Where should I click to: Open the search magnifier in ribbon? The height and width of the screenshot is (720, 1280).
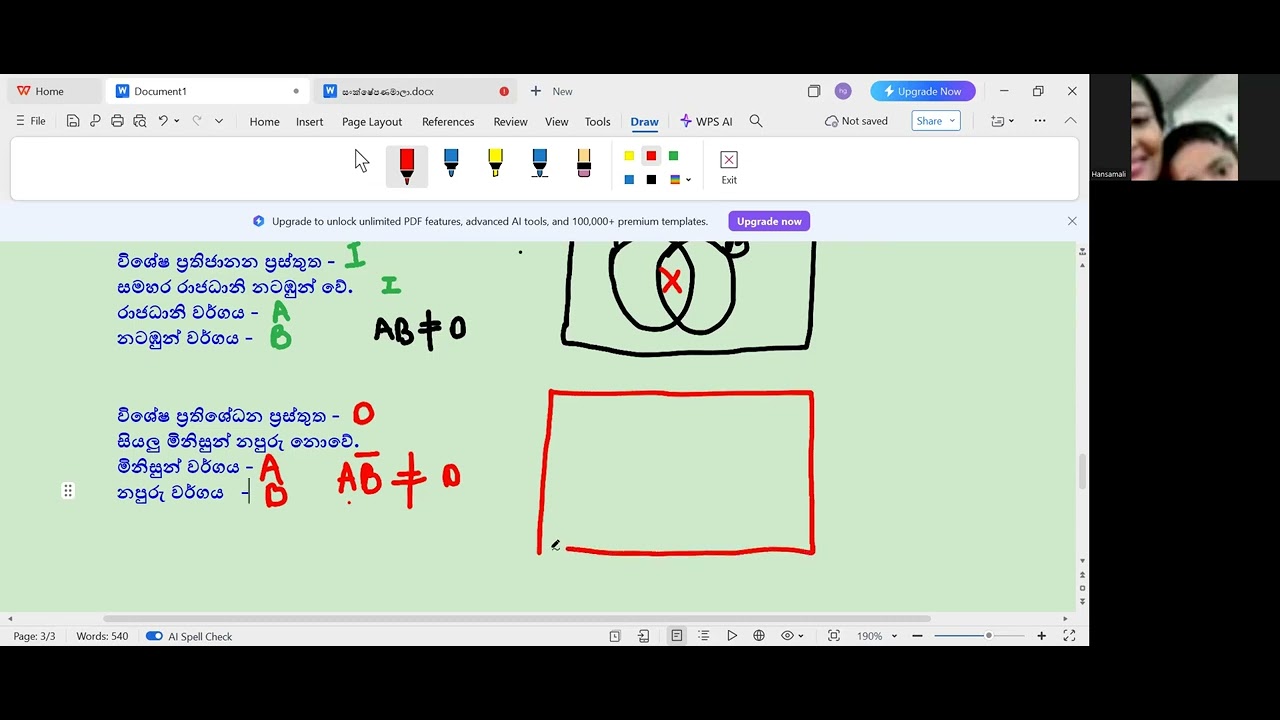pyautogui.click(x=756, y=121)
